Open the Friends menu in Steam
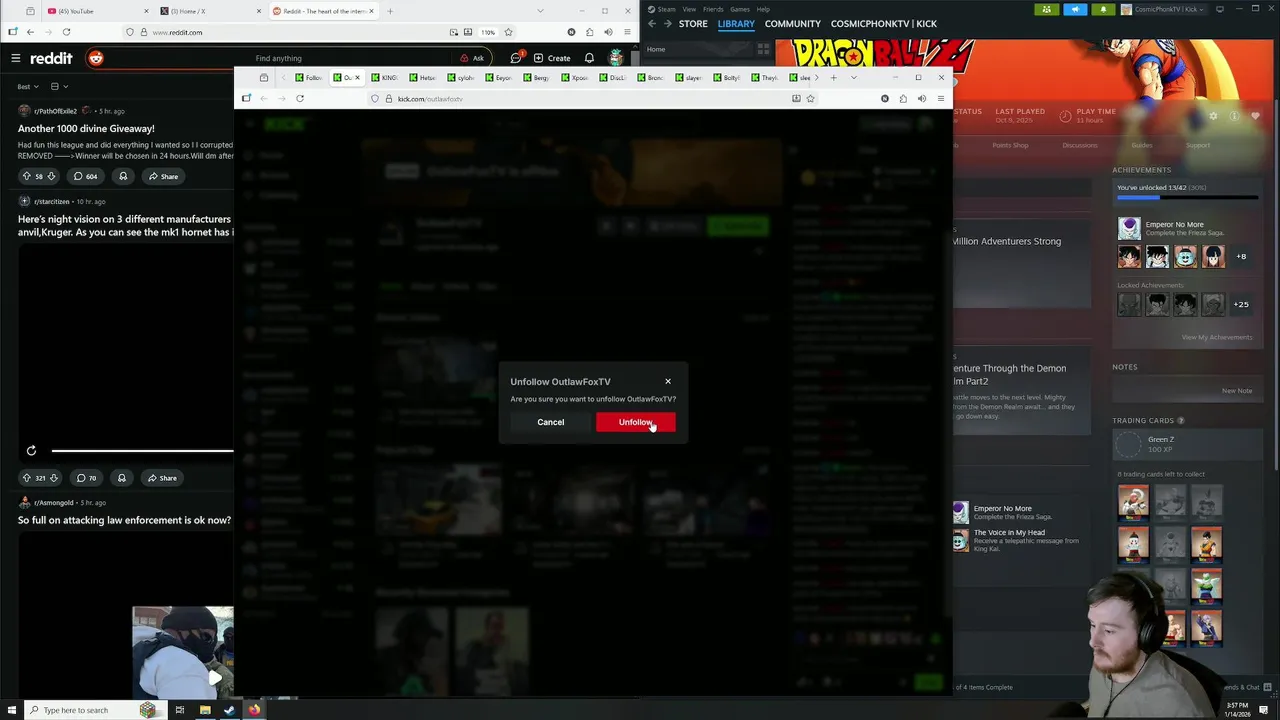Image resolution: width=1280 pixels, height=720 pixels. (x=713, y=9)
